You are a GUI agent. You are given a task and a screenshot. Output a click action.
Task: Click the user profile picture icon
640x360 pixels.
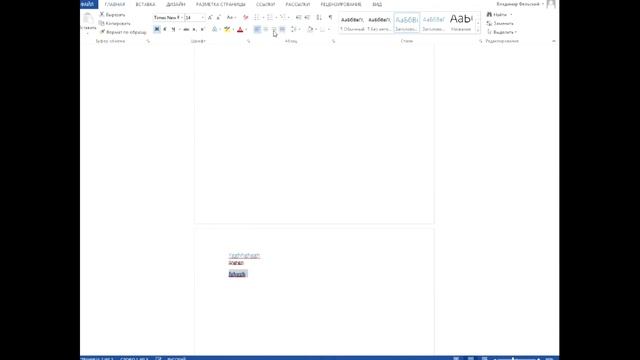point(551,4)
